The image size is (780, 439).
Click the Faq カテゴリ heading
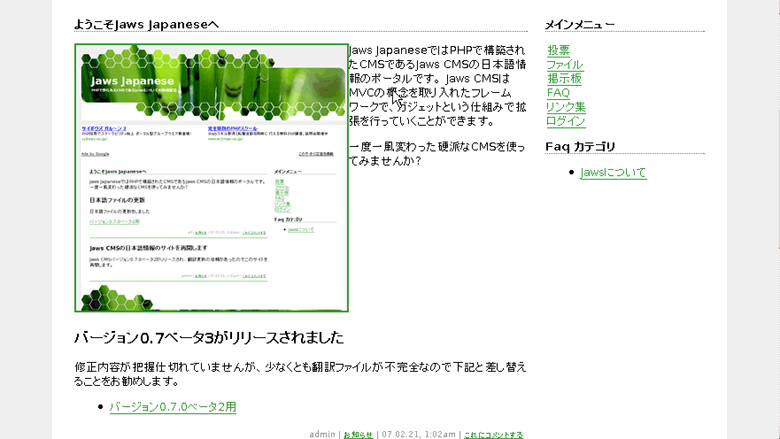point(581,147)
